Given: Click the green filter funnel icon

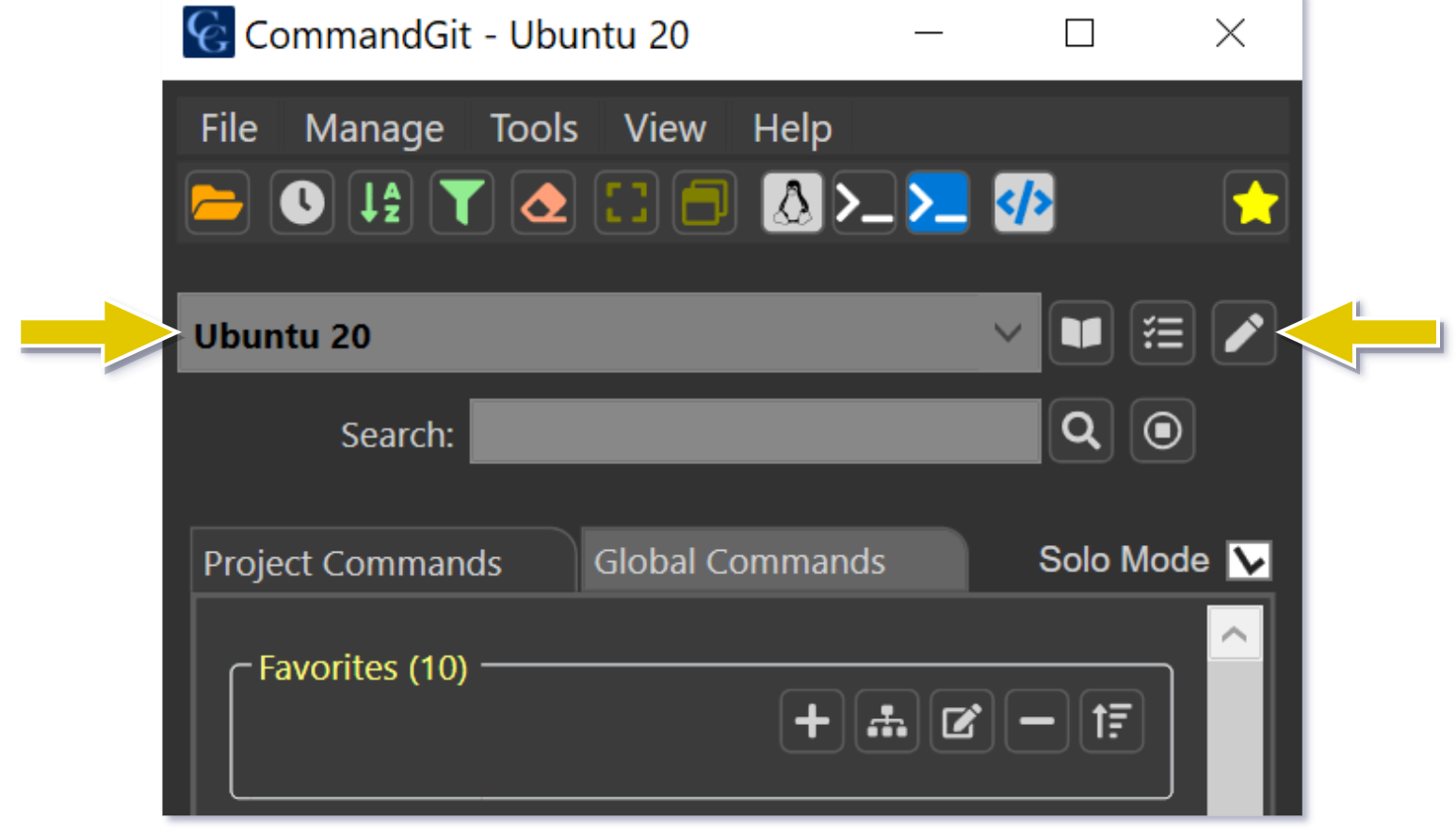Looking at the screenshot, I should click(x=461, y=202).
